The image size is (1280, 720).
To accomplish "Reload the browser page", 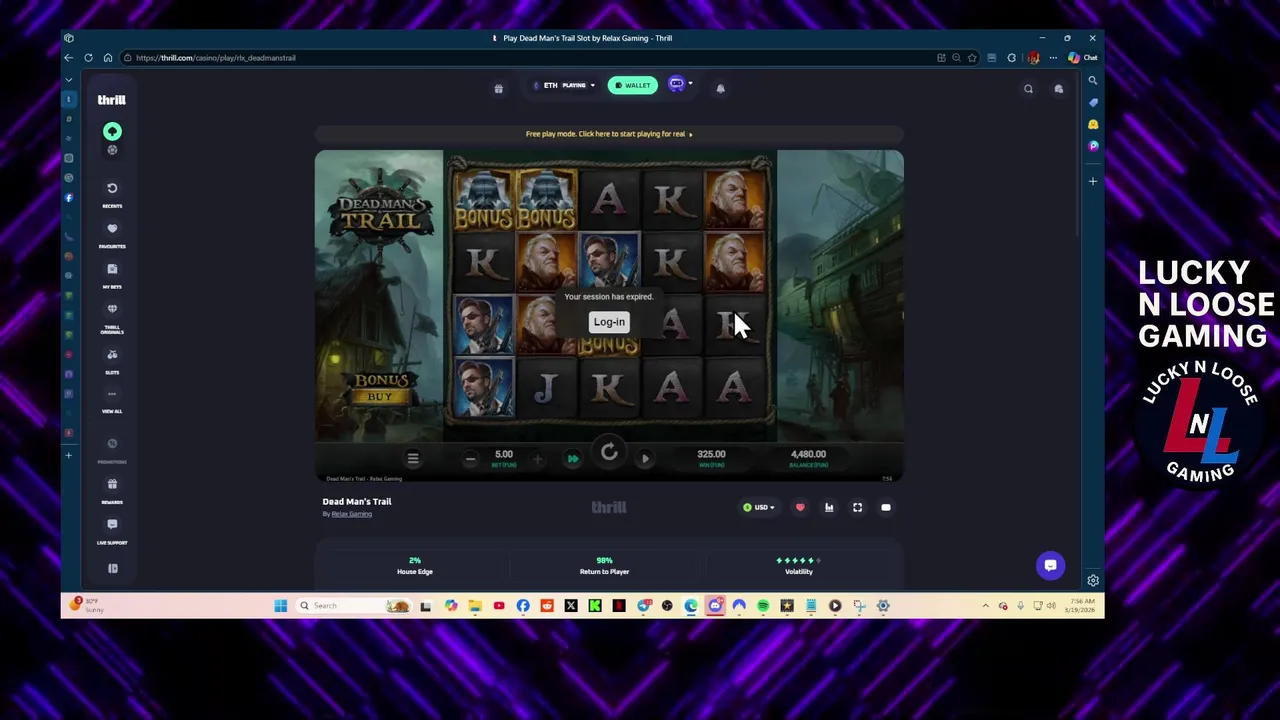I will tap(88, 58).
